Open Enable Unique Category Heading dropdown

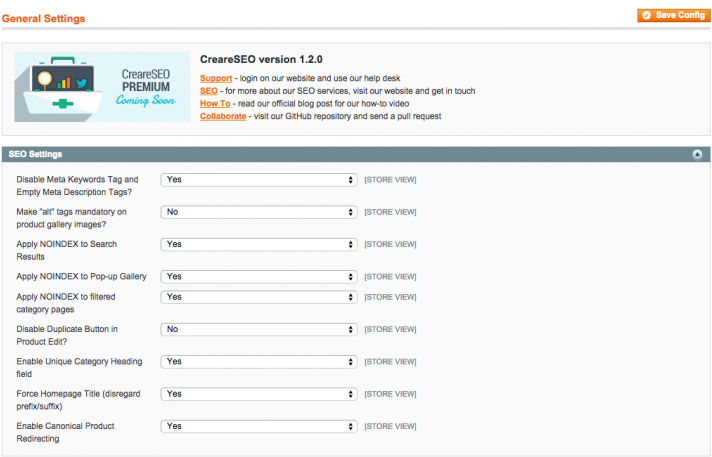259,361
